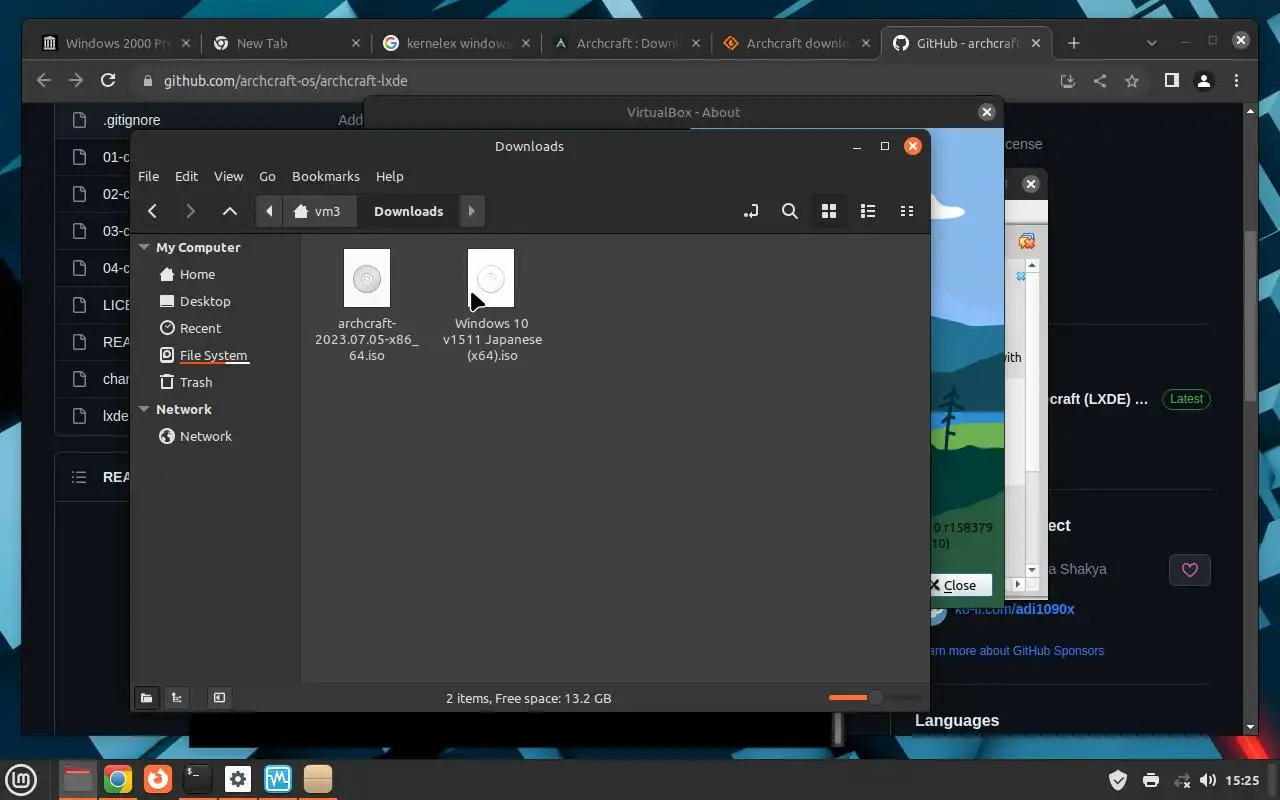Toggle location entry path button

point(751,211)
